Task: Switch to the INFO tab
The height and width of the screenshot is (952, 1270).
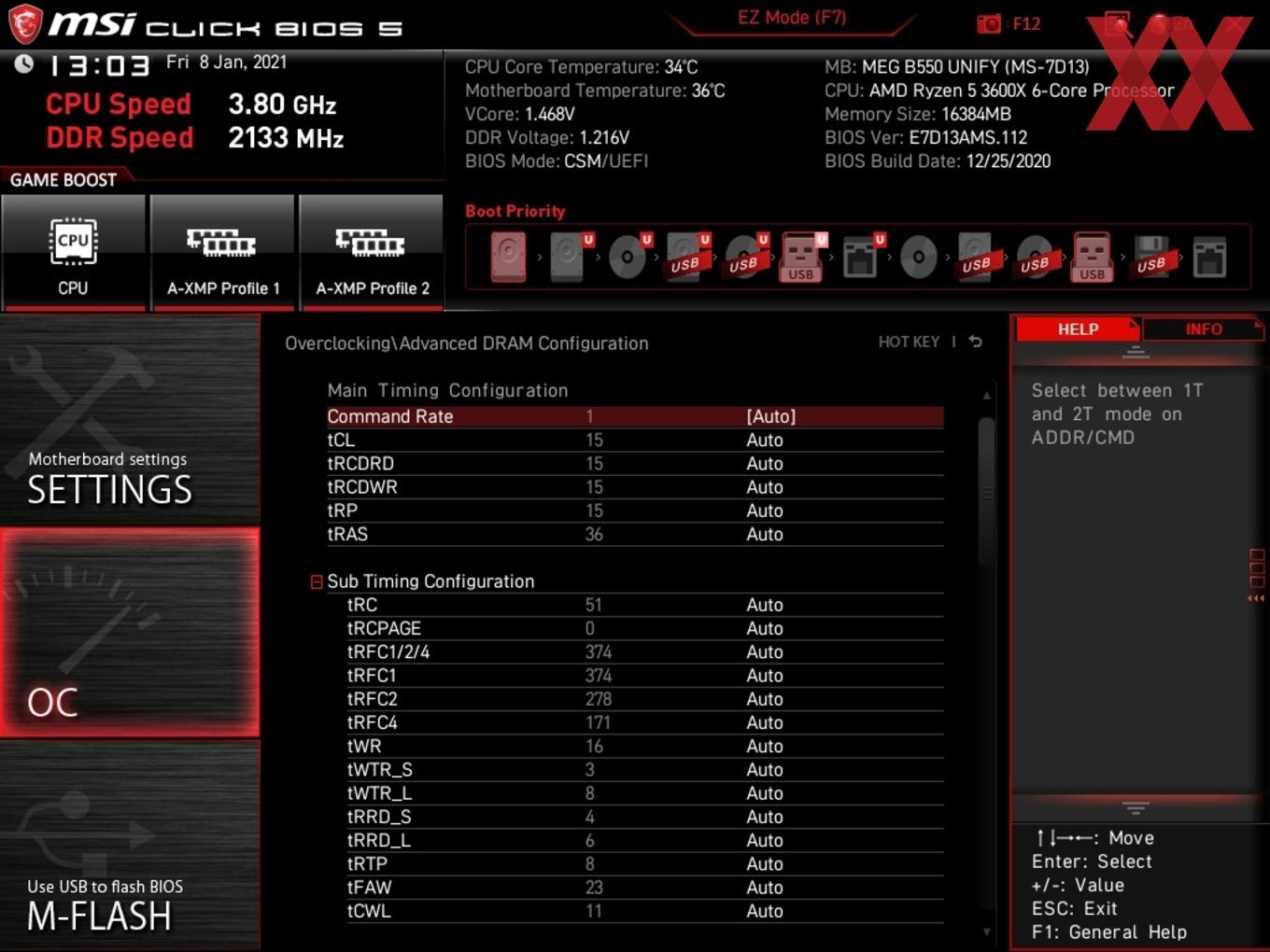Action: coord(1203,329)
